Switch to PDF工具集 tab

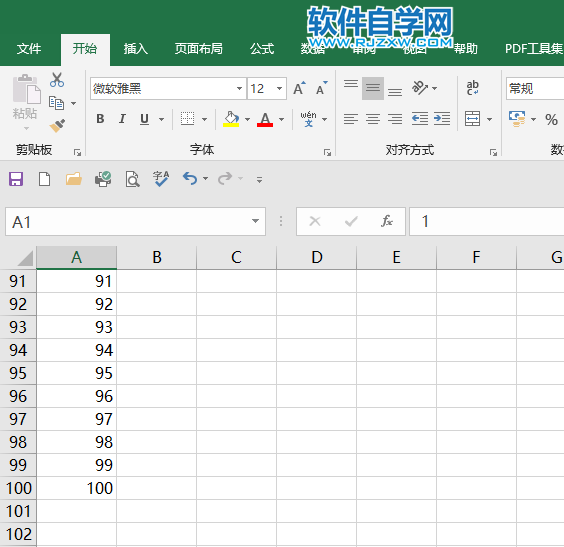tap(533, 49)
